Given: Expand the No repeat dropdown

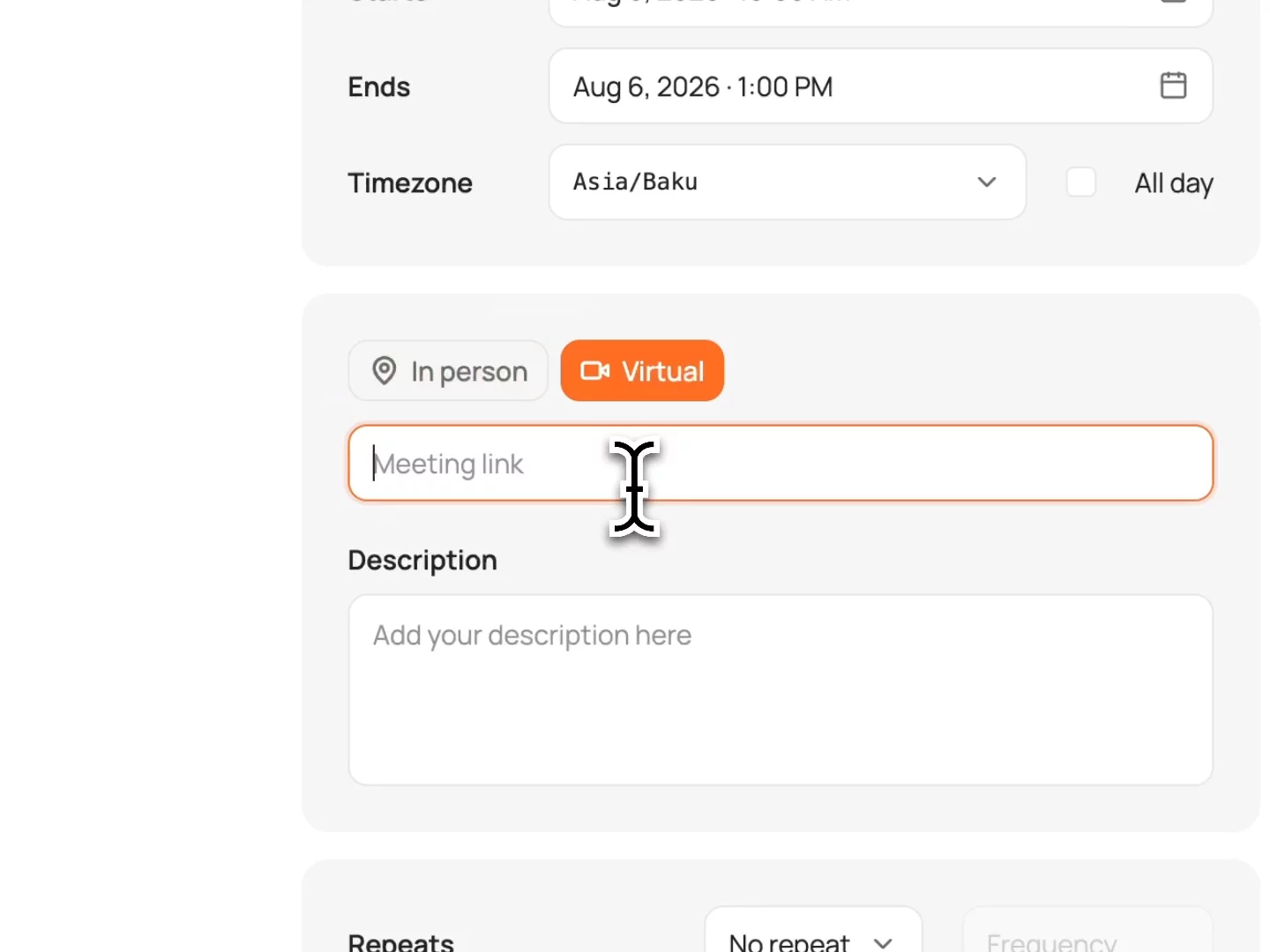Looking at the screenshot, I should 813,931.
